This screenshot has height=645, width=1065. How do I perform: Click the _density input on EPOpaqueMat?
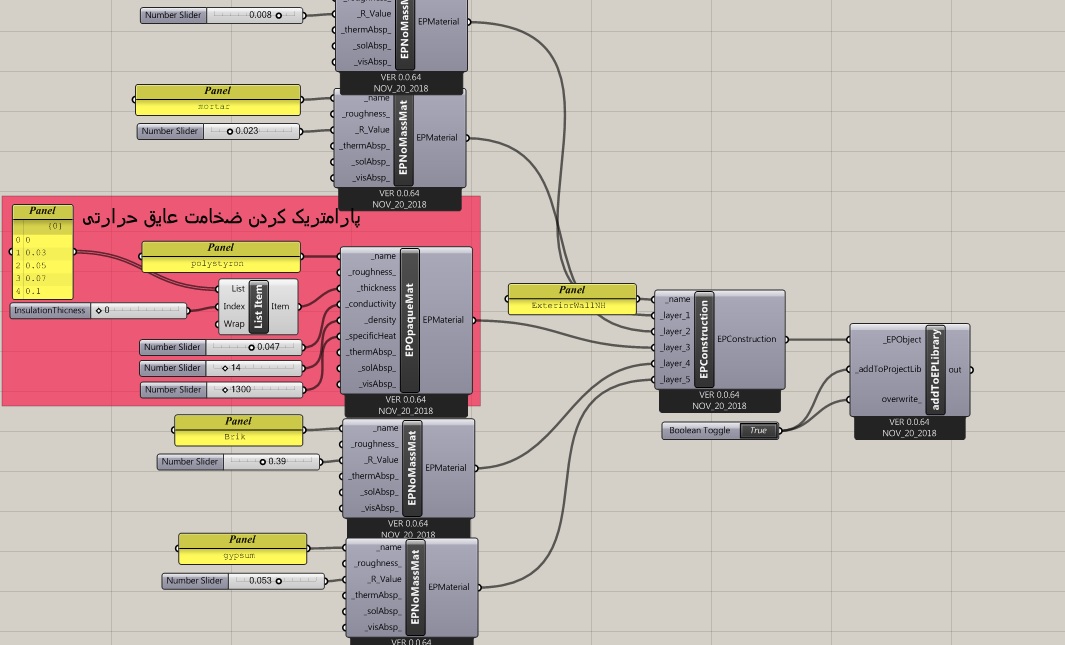click(x=380, y=320)
